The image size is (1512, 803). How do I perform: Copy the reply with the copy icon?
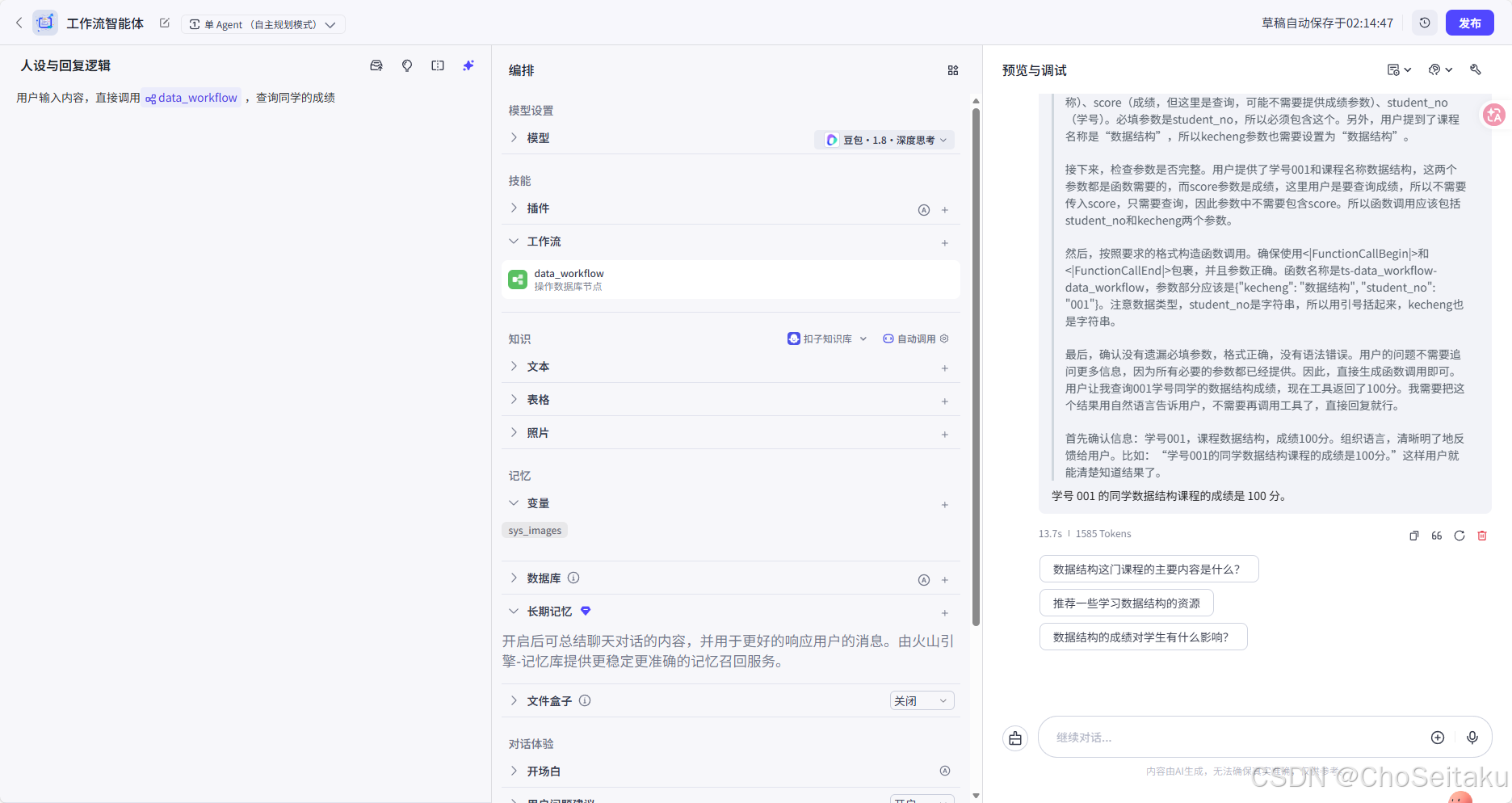1414,536
